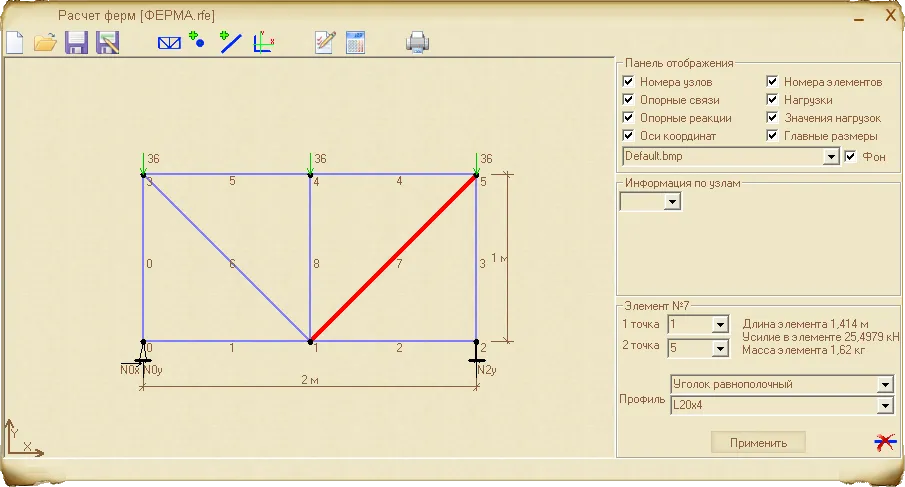Expand Уголок равнополочный profile type dropdown
Image resolution: width=905 pixels, height=487 pixels.
[x=885, y=384]
